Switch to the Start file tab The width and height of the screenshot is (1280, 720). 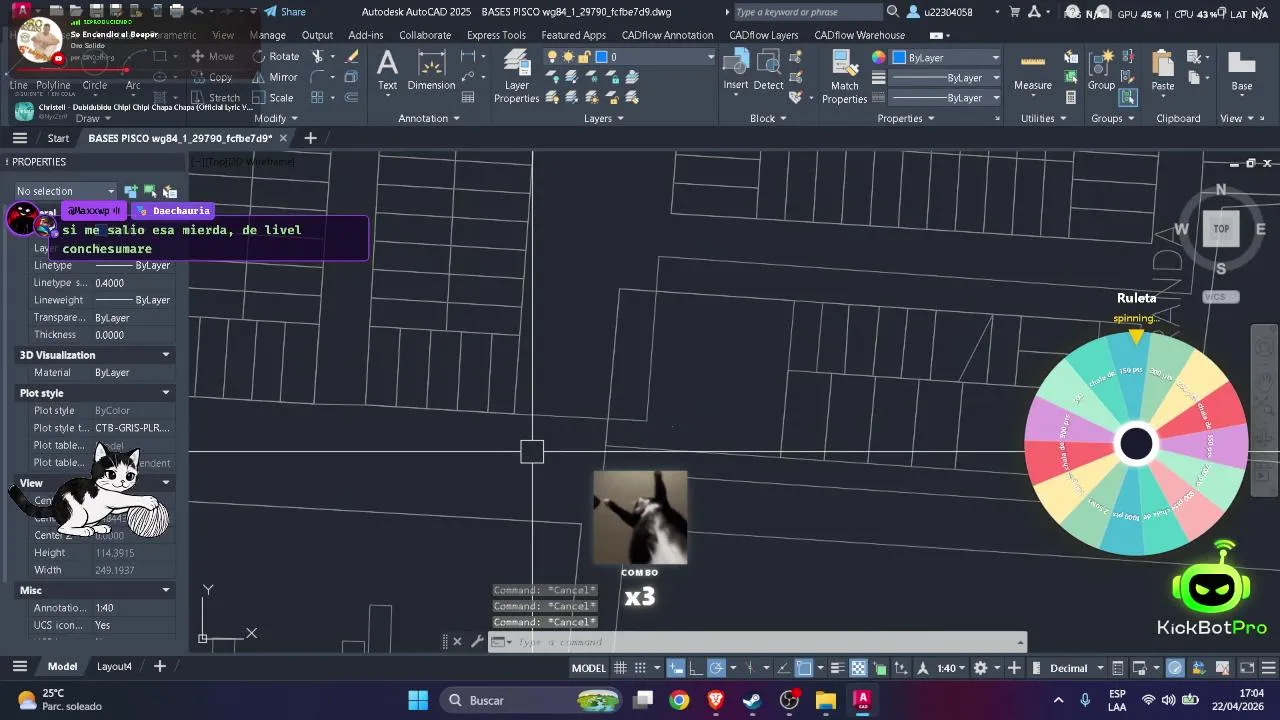[x=58, y=138]
